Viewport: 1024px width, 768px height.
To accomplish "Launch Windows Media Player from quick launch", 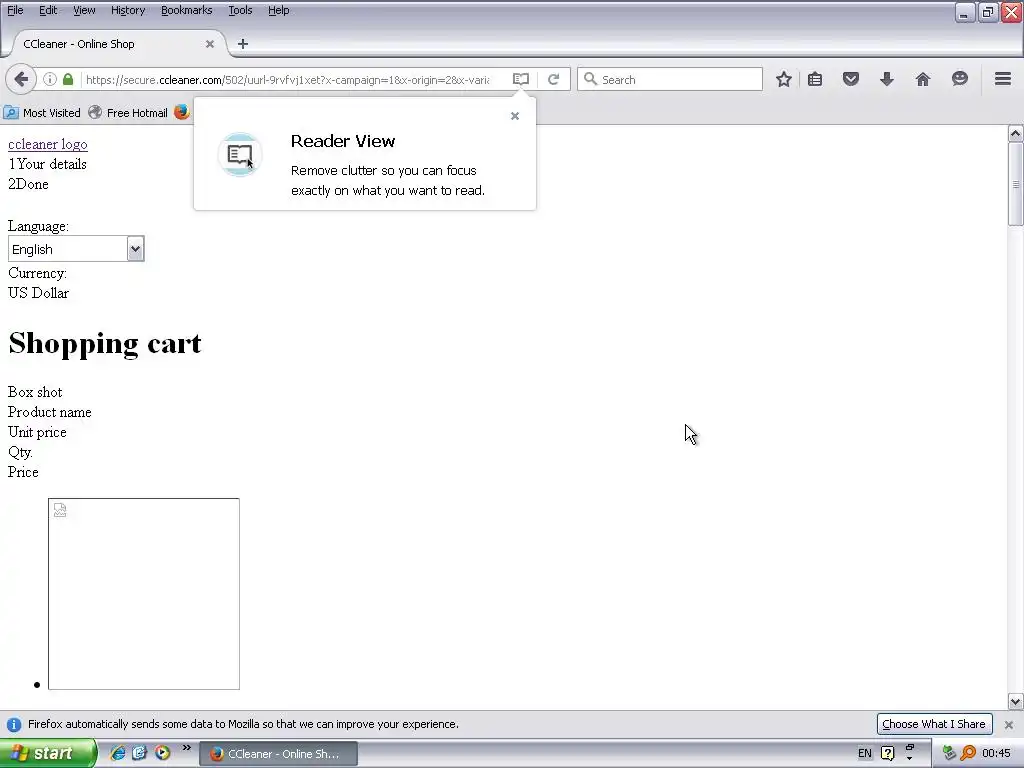I will click(162, 753).
